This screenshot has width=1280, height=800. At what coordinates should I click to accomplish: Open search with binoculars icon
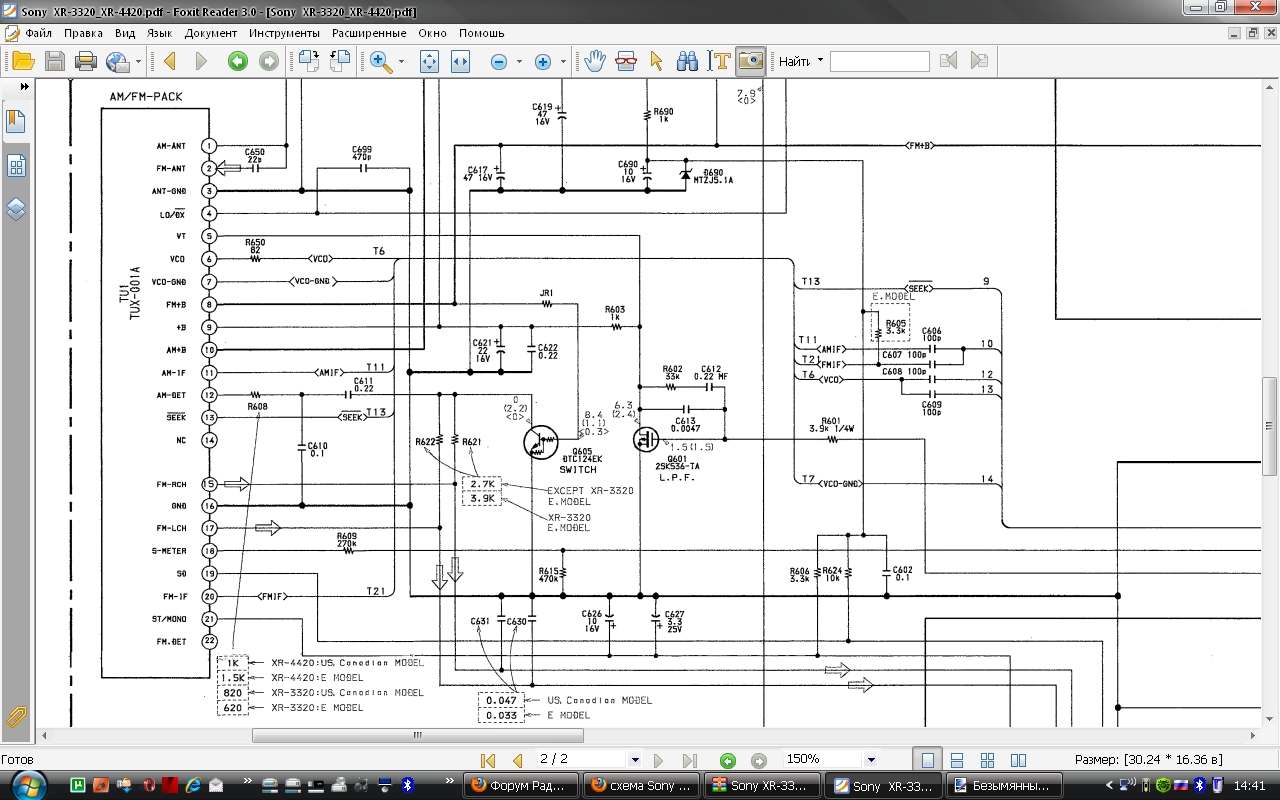point(687,61)
